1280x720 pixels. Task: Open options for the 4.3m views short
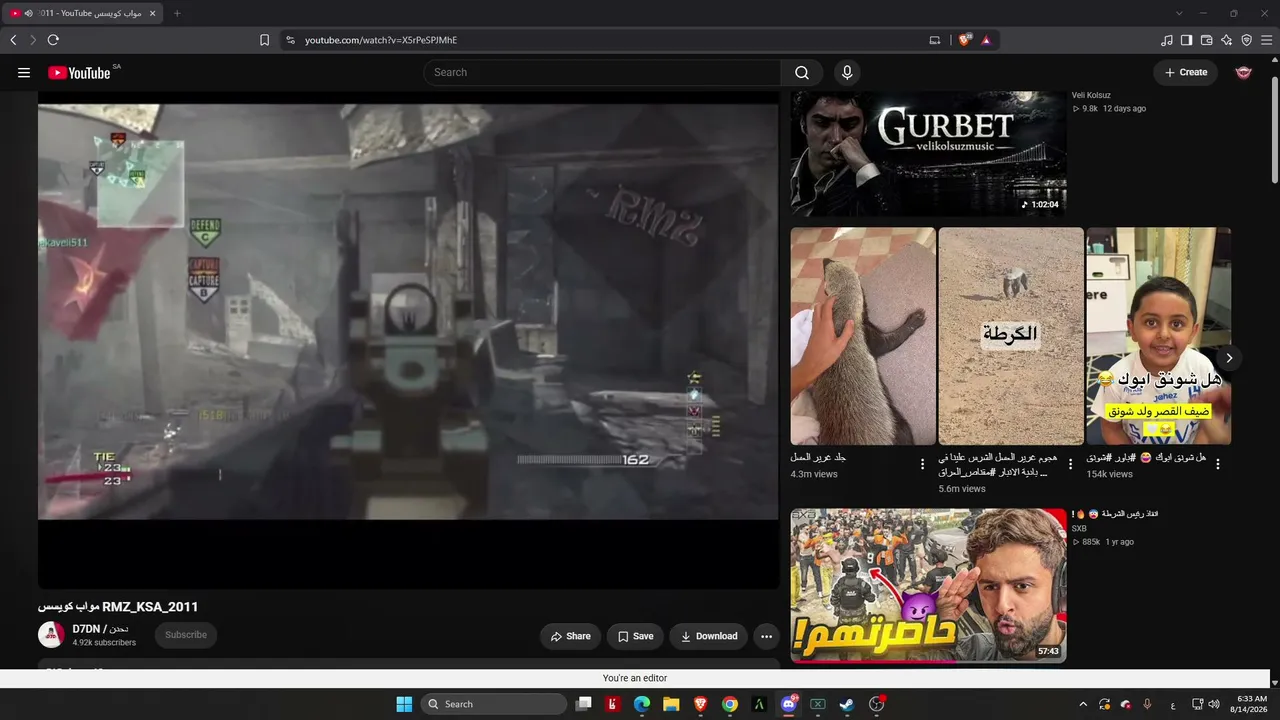(922, 464)
